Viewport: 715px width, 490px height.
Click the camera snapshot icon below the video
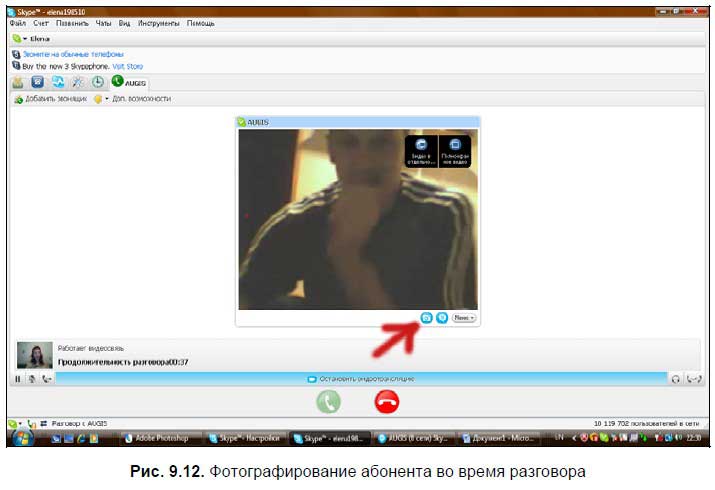(x=426, y=317)
